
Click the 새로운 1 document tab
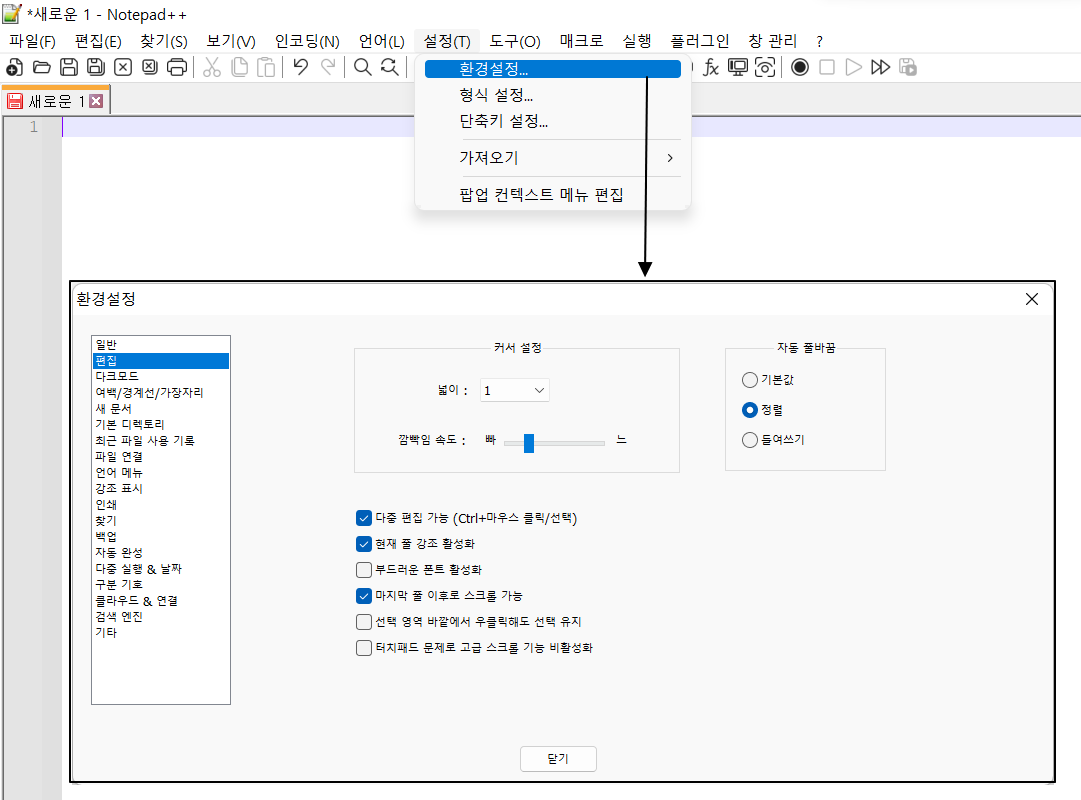point(55,101)
